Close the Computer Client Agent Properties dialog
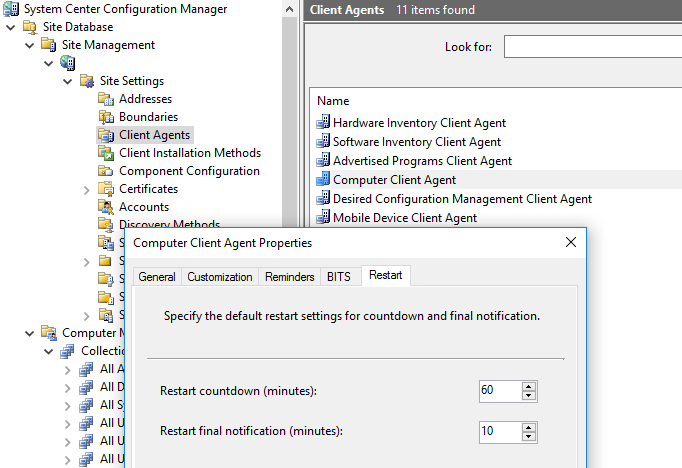Viewport: 682px width, 468px height. [571, 242]
